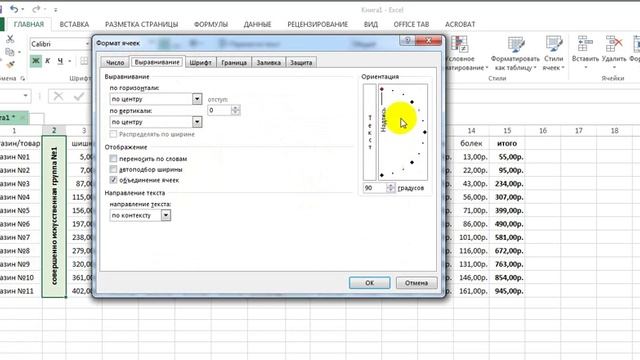Click the Cut scissors icon
Screen dimensions: 640x360
[x=10, y=39]
